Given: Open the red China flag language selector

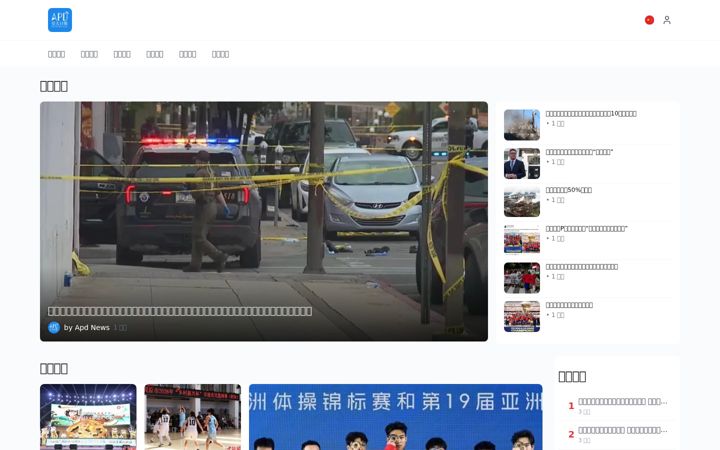Looking at the screenshot, I should (x=649, y=20).
